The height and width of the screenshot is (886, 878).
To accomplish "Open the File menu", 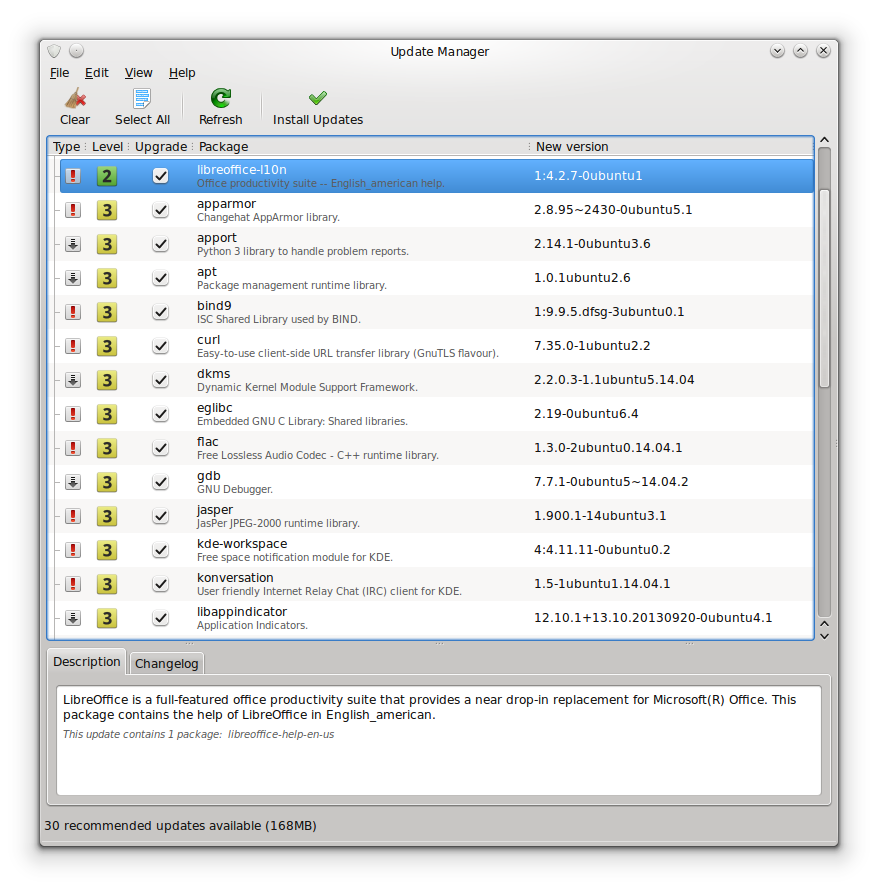I will 59,73.
